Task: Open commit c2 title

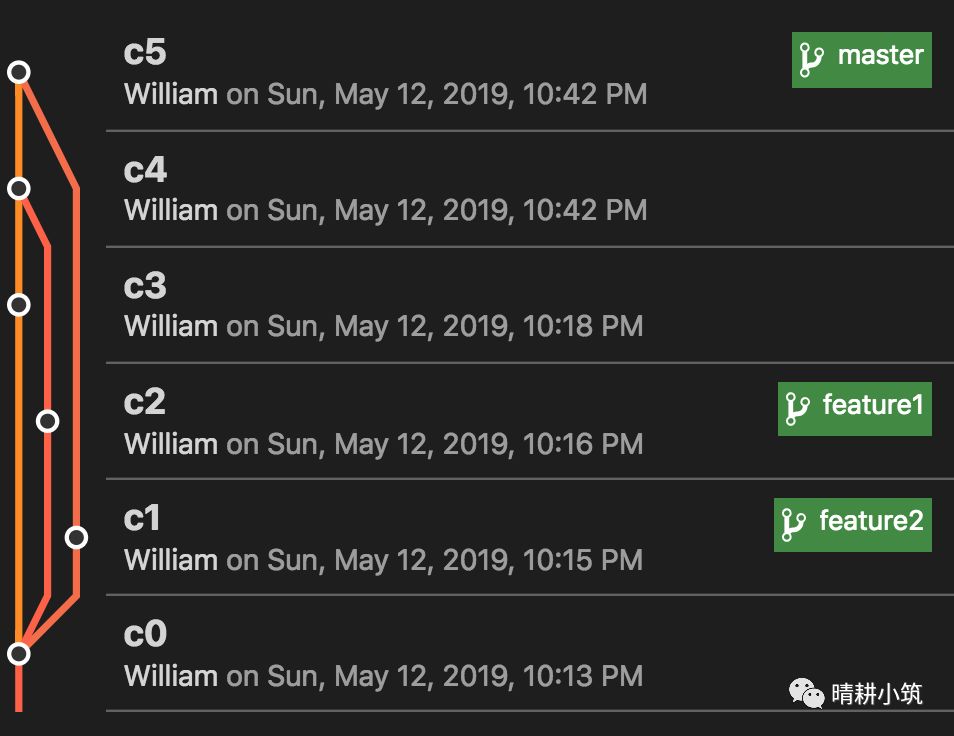Action: tap(145, 402)
